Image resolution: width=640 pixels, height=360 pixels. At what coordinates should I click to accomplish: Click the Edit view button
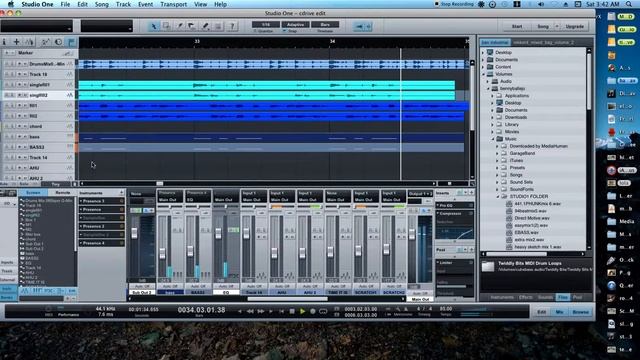(x=541, y=312)
